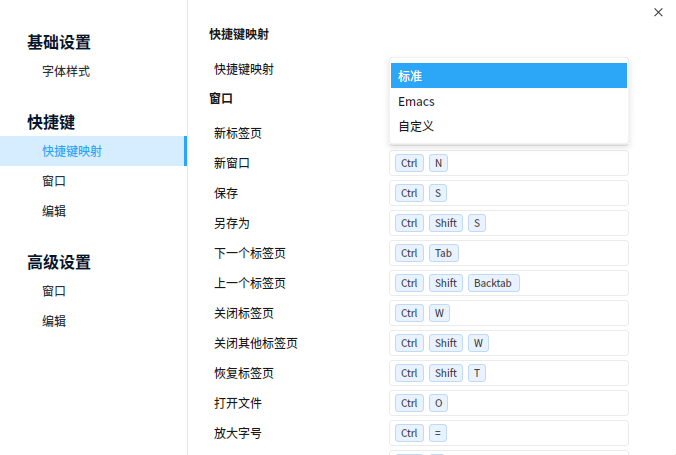Open 窗口 under 高级设置 in the sidebar
676x455 pixels.
pyautogui.click(x=54, y=291)
